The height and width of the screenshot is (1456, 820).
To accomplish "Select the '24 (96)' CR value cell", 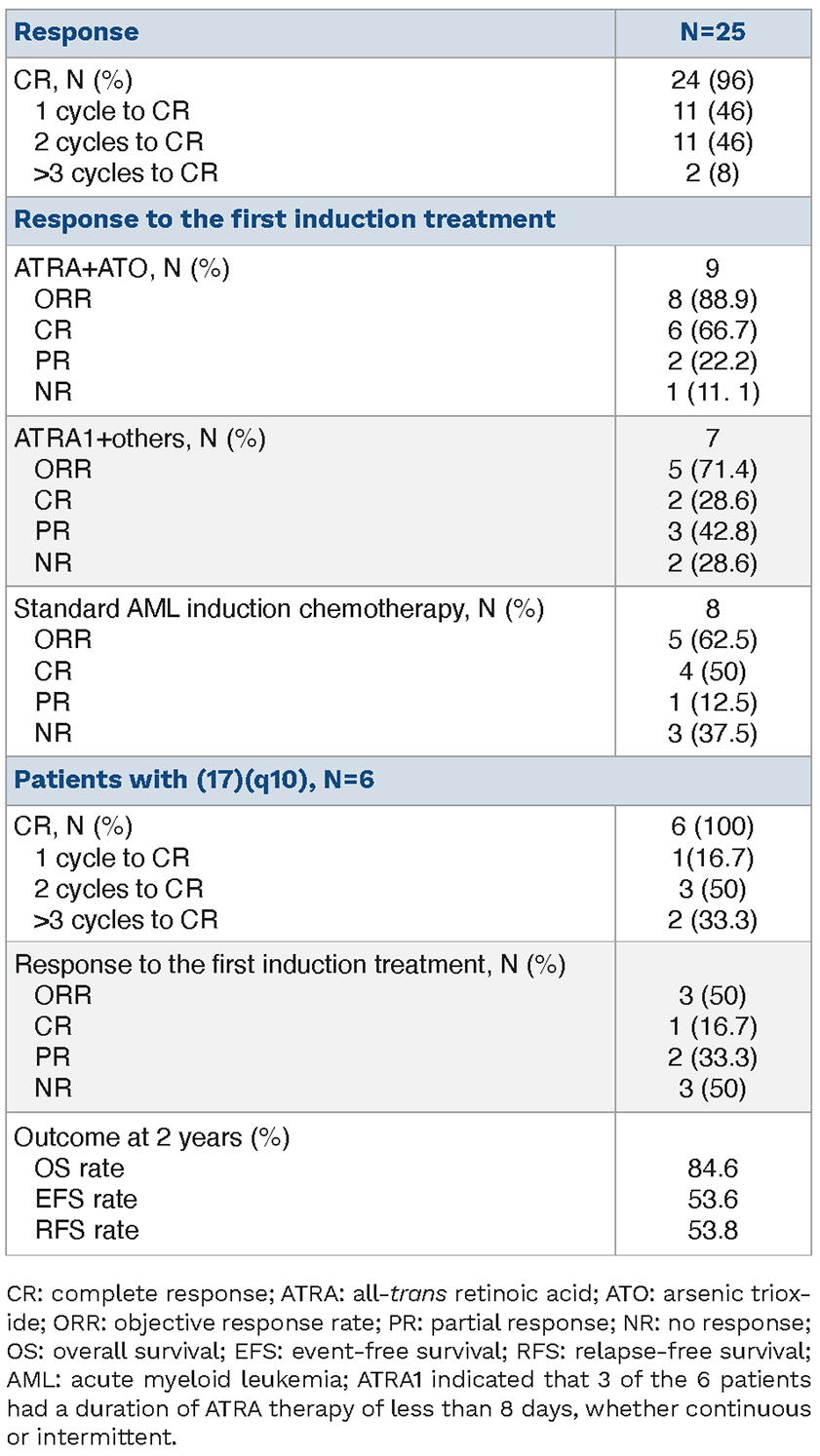I will click(713, 80).
